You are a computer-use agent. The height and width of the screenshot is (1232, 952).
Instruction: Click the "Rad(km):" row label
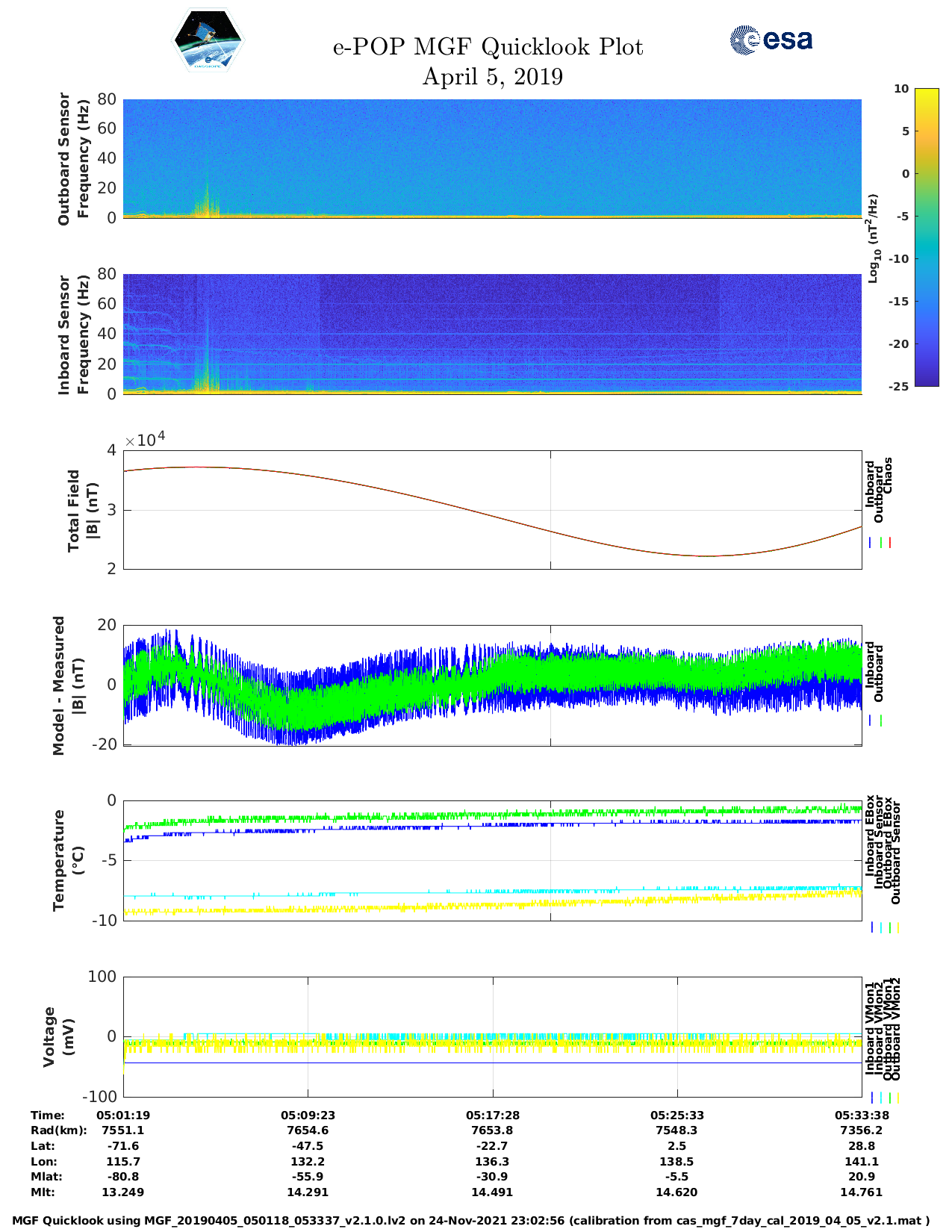pos(59,1130)
